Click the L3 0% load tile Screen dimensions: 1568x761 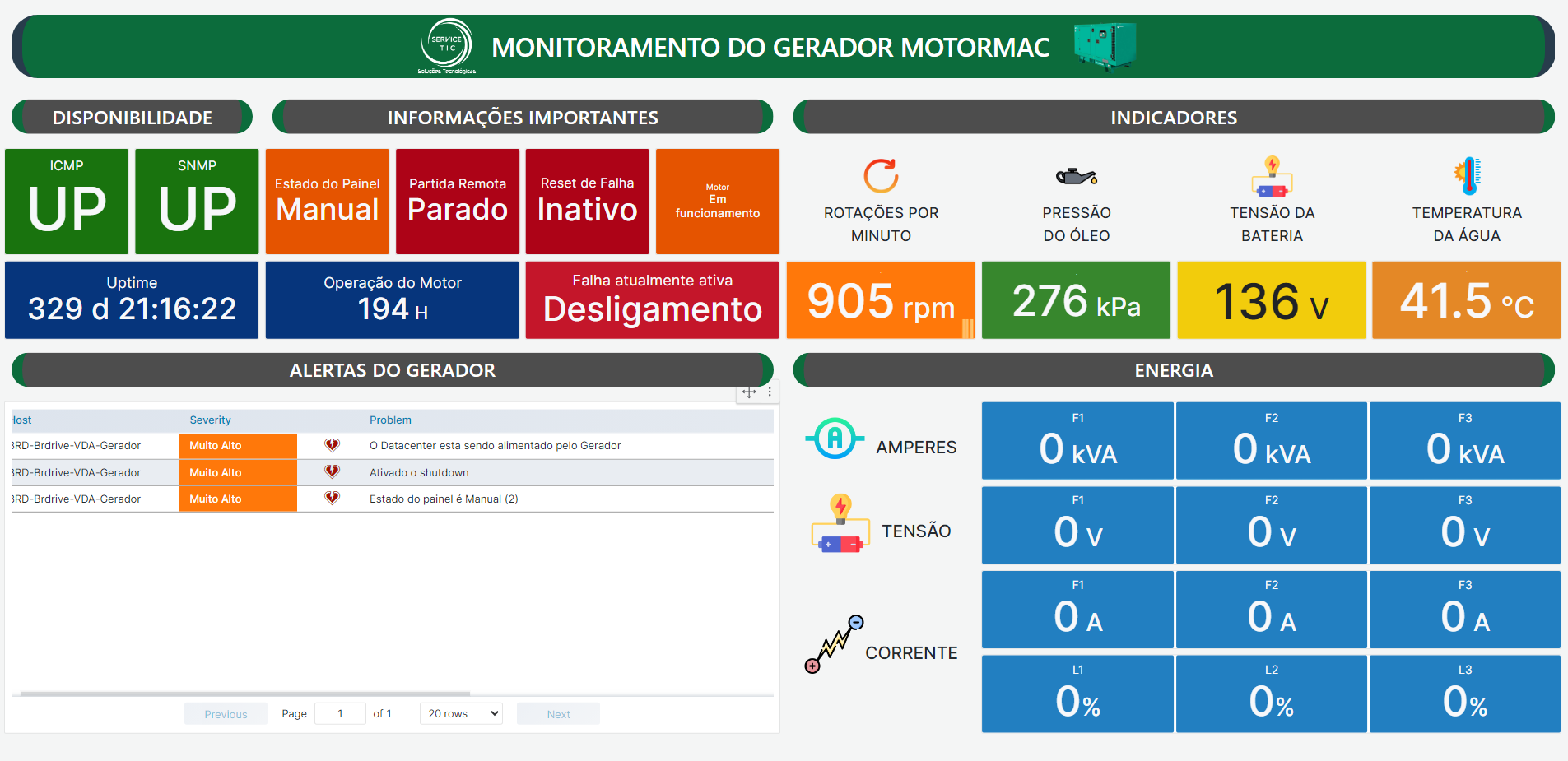click(x=1465, y=694)
